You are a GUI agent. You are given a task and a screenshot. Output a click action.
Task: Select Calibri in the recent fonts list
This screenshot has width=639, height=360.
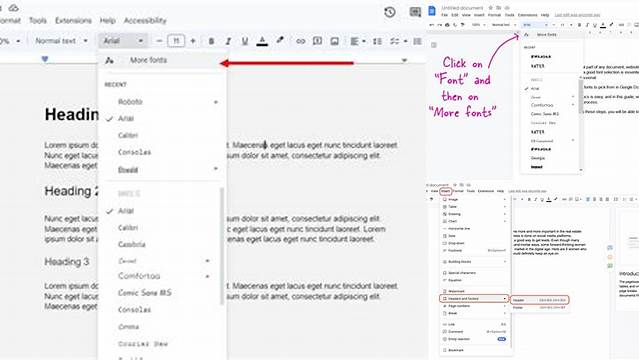[x=128, y=135]
